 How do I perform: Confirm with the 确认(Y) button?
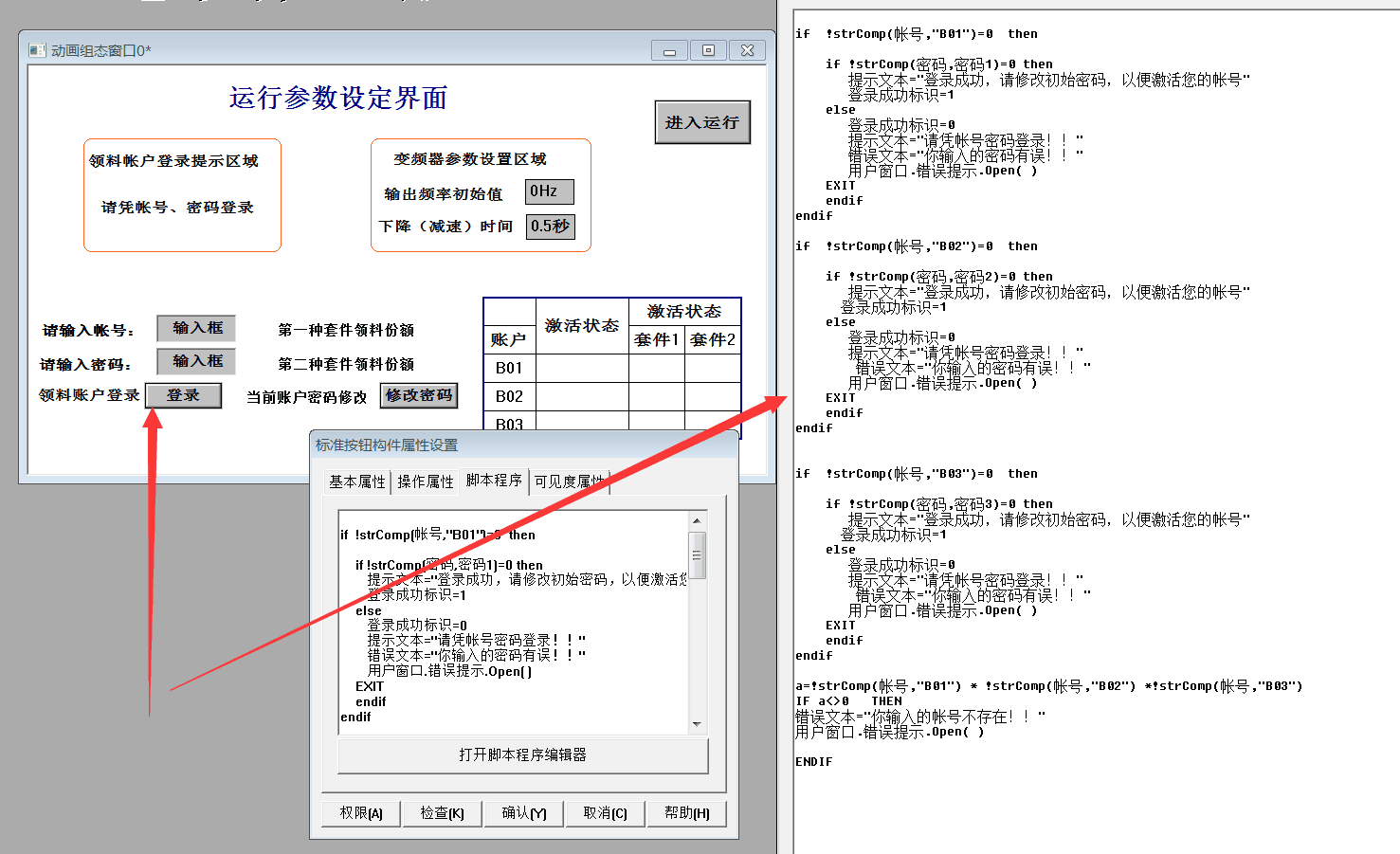pos(524,813)
